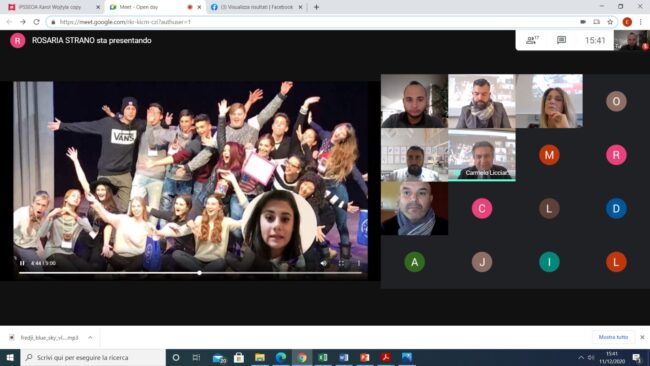Open the participants list showing 17 people

click(x=532, y=40)
